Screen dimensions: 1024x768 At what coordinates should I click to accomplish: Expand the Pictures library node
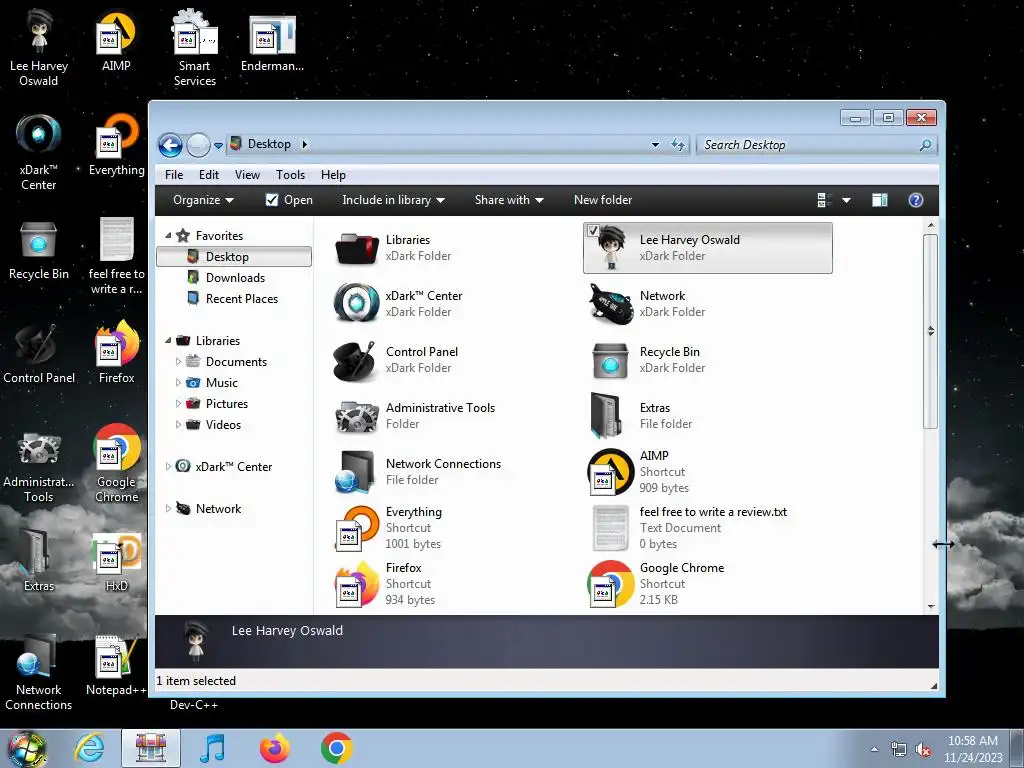(178, 403)
